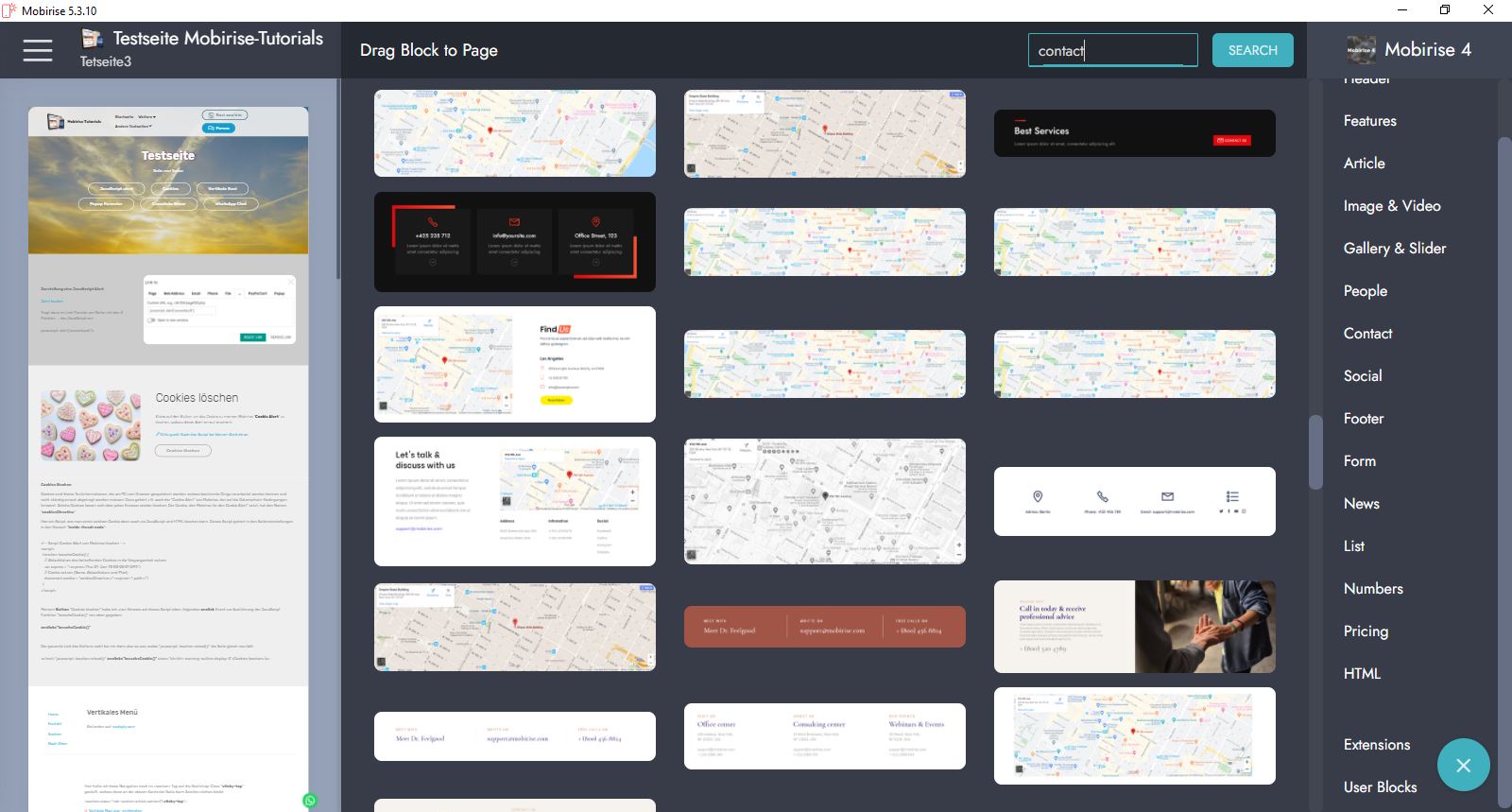Pick the Let's talk & discuss block
The image size is (1512, 812).
click(x=514, y=501)
